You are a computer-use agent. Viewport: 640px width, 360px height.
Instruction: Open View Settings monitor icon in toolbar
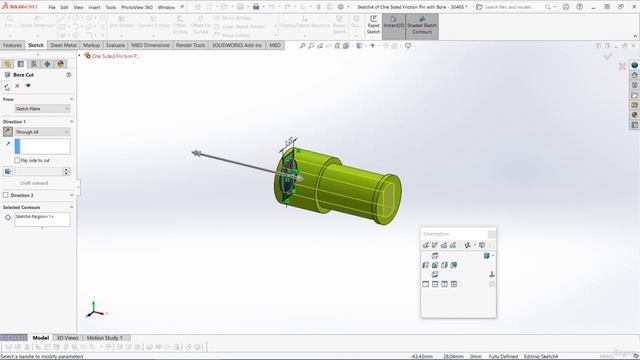click(x=408, y=46)
